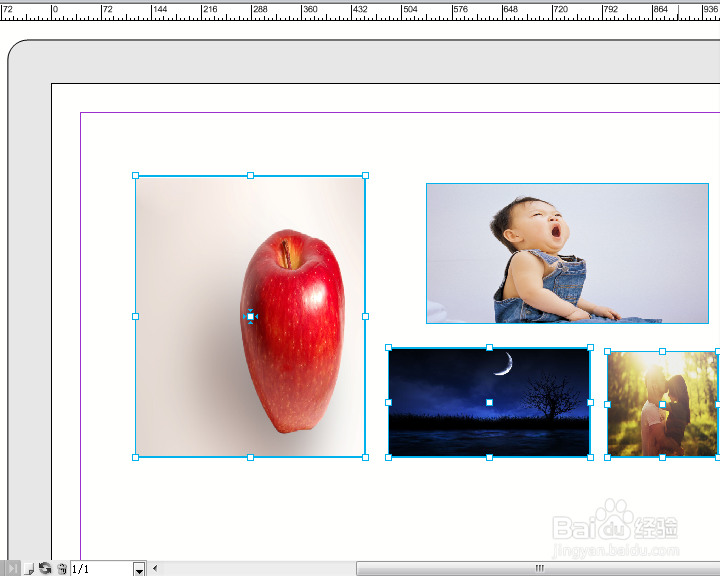The height and width of the screenshot is (576, 720).
Task: Click the center handle of night landscape frame
Action: click(x=489, y=402)
